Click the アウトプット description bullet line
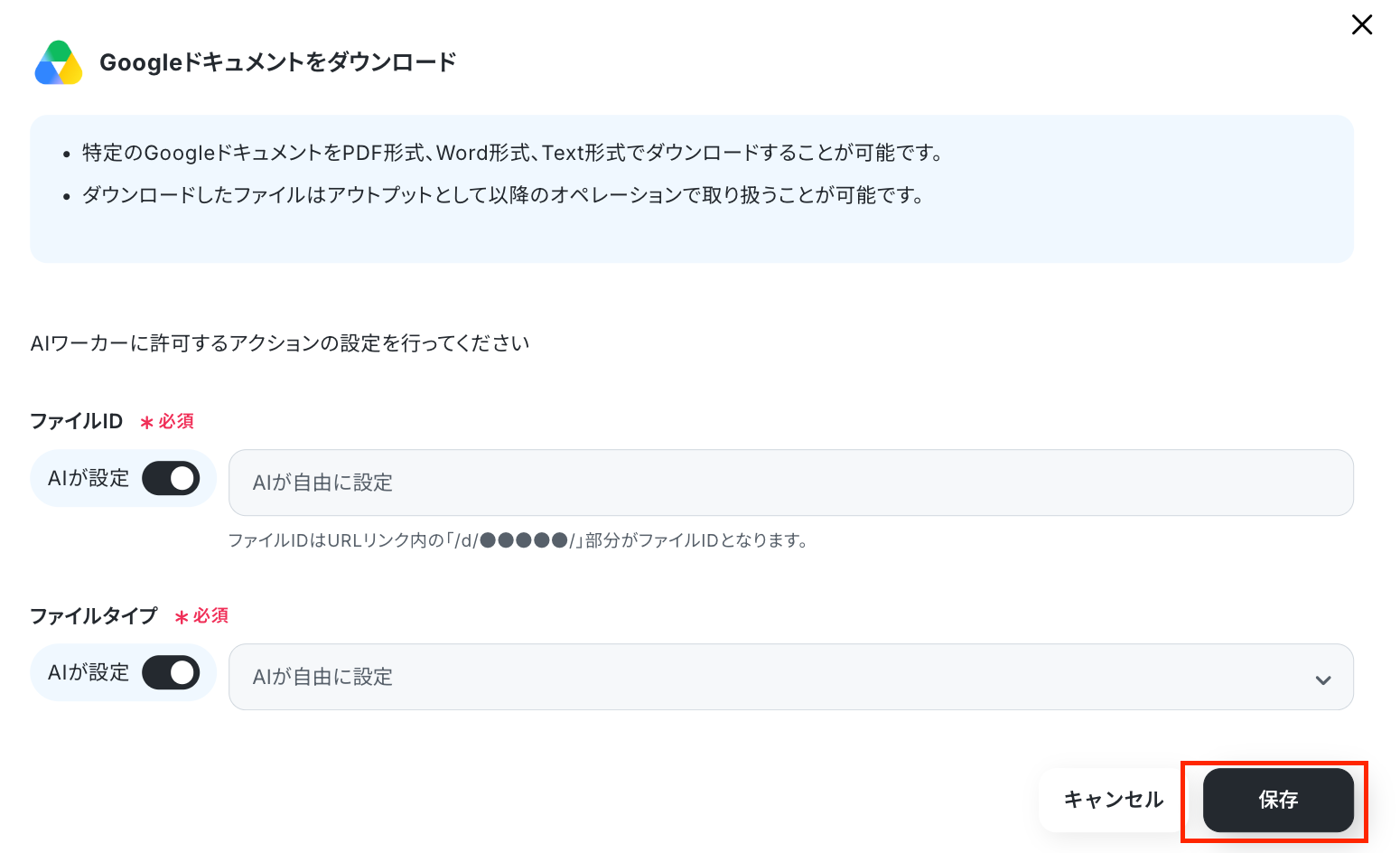Viewport: 1400px width, 853px height. [504, 195]
